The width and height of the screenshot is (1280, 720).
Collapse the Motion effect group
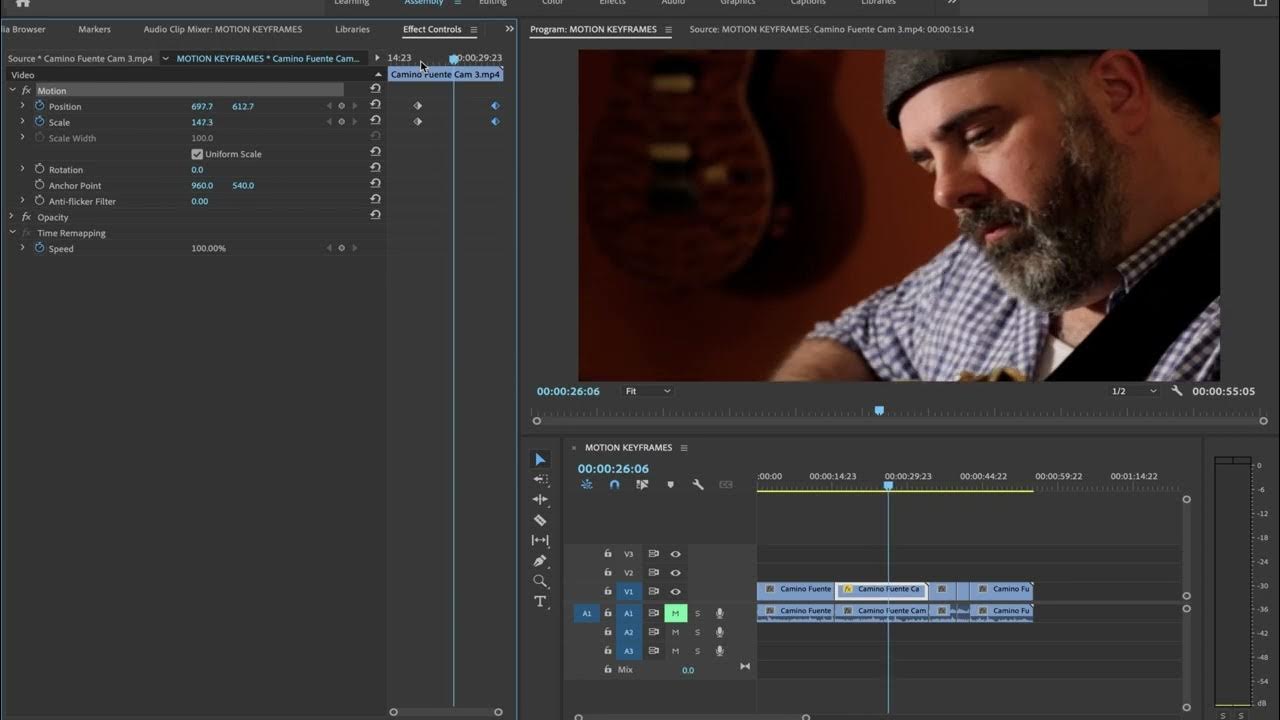pos(12,90)
